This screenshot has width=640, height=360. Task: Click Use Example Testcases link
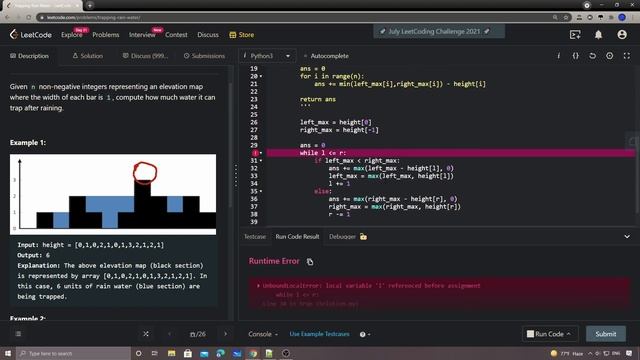point(320,334)
